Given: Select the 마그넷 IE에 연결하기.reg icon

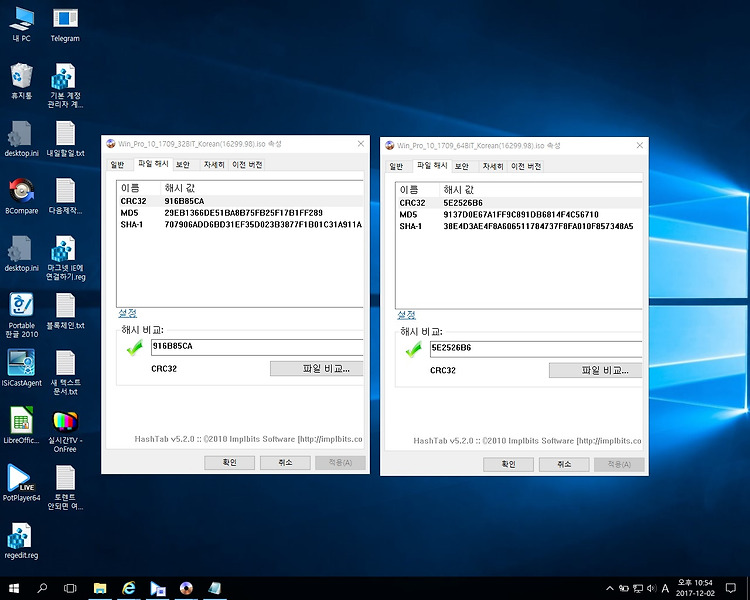Looking at the screenshot, I should coord(65,258).
